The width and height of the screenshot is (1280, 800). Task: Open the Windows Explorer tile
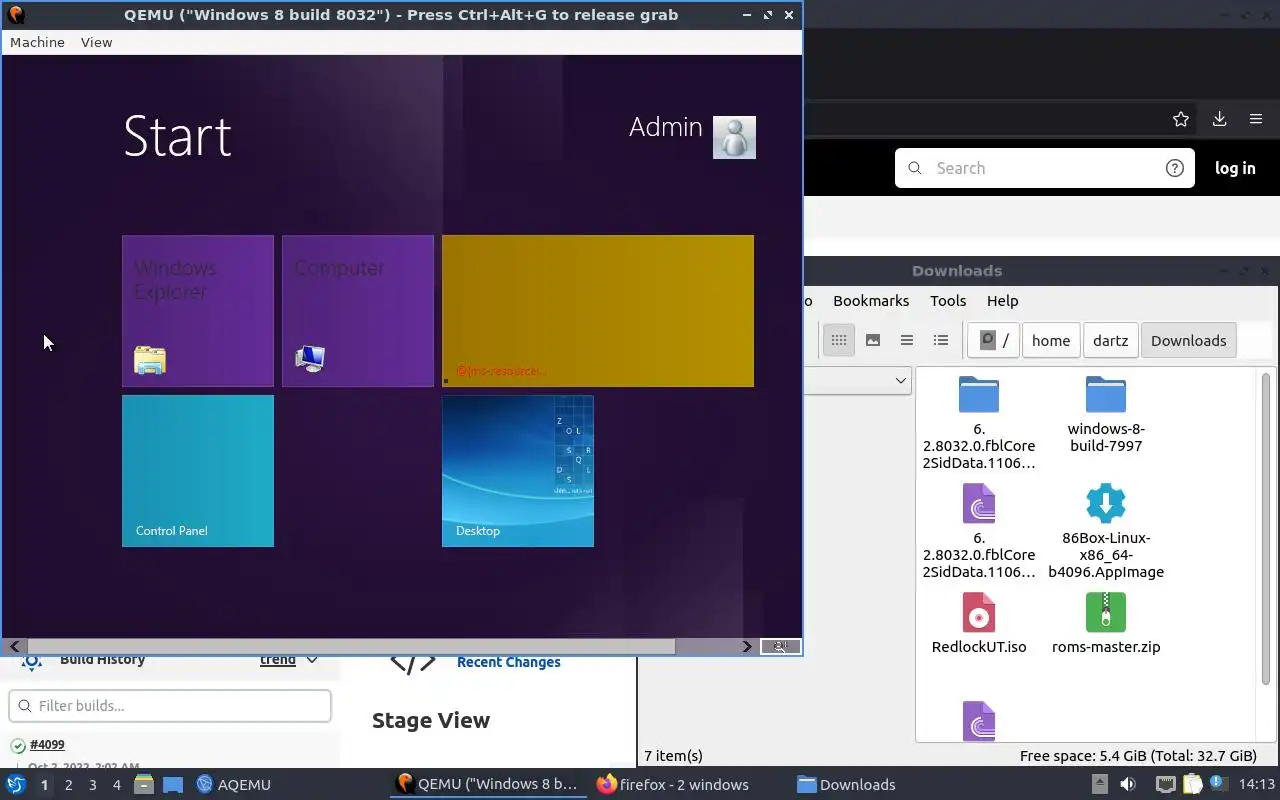coord(198,311)
